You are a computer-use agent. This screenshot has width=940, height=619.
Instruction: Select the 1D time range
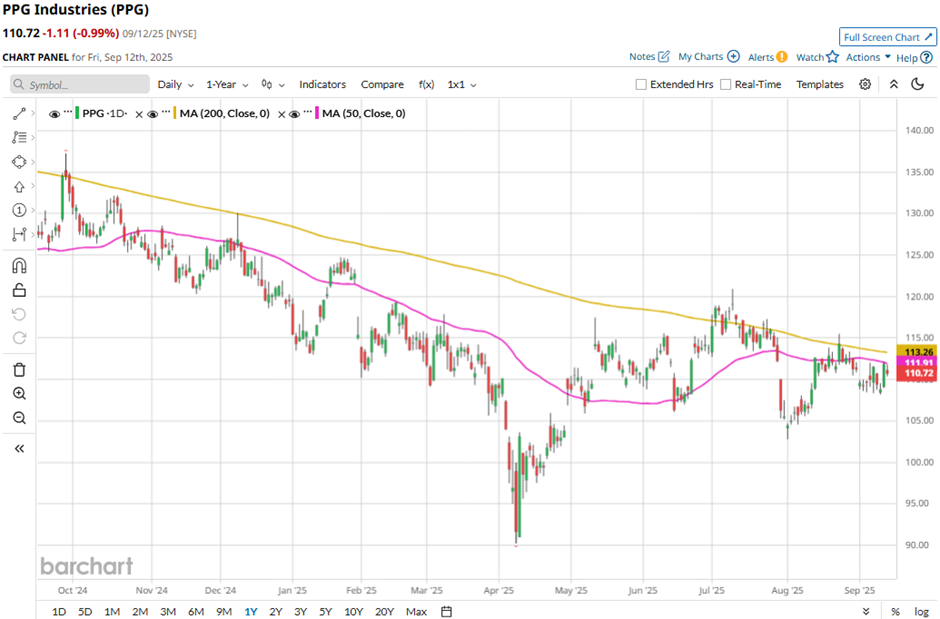[59, 611]
